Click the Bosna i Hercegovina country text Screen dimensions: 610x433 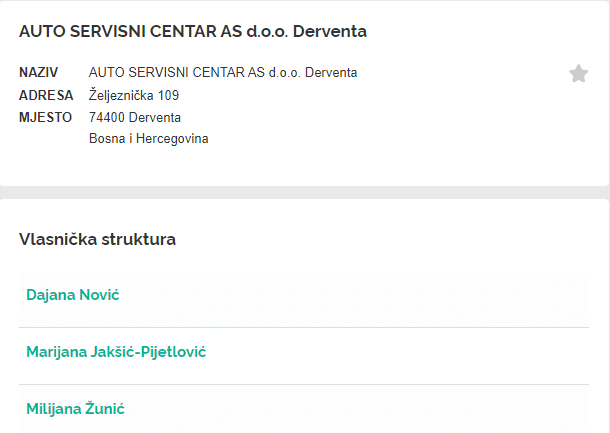[x=149, y=139]
